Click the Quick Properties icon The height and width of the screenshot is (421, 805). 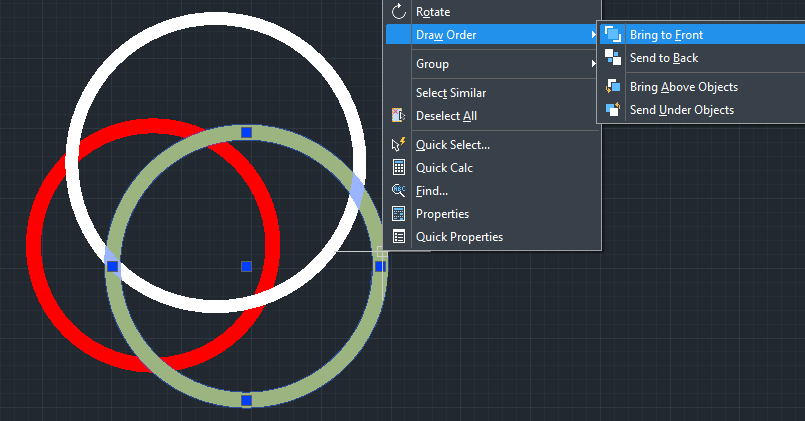click(x=398, y=237)
